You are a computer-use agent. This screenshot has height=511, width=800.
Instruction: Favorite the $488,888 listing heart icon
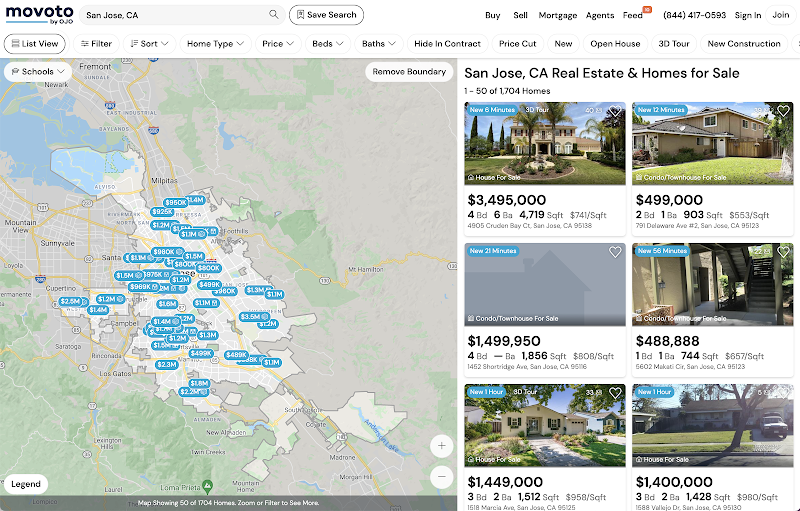click(x=783, y=251)
